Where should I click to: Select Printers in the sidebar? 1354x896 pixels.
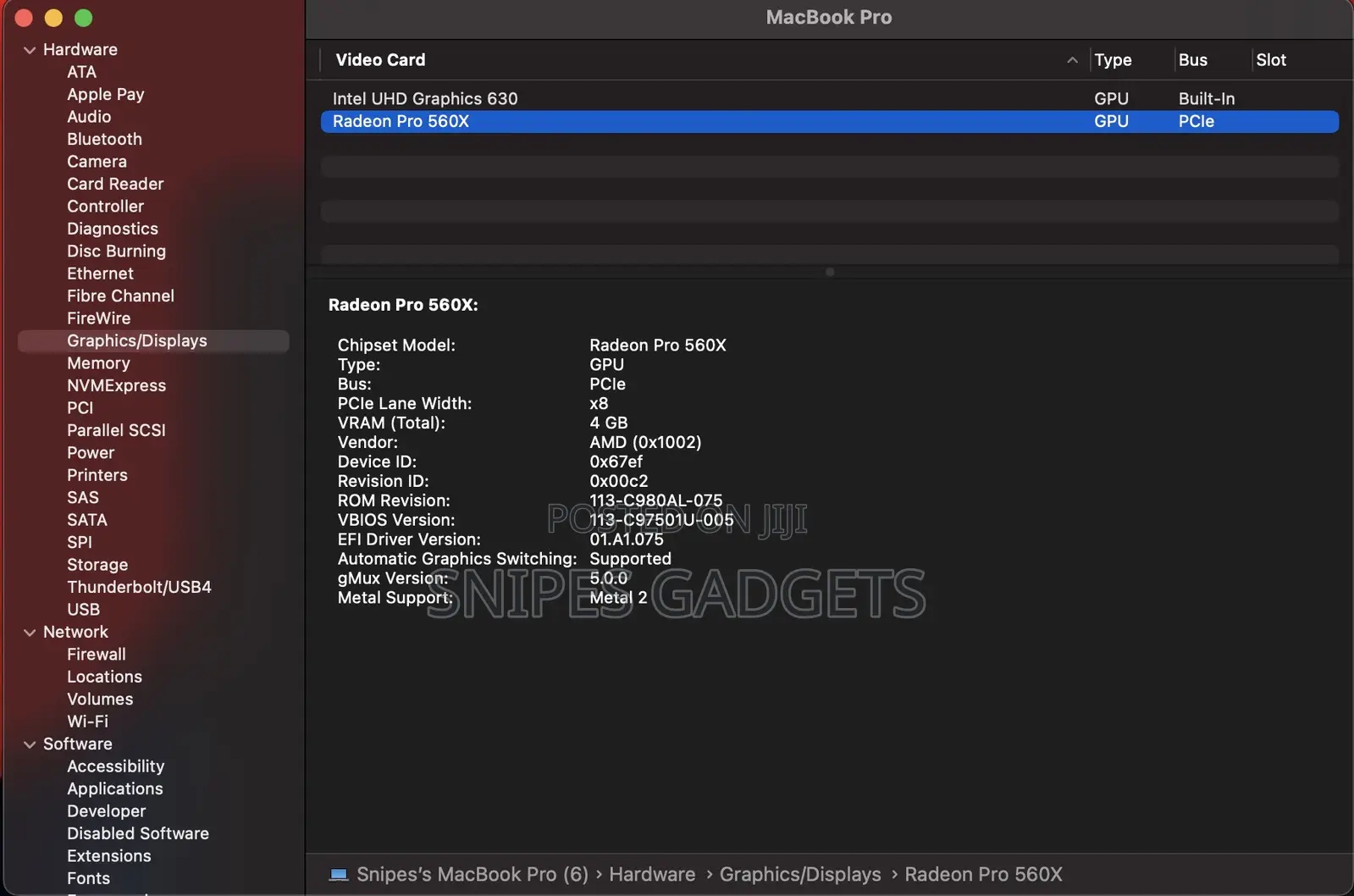coord(97,475)
